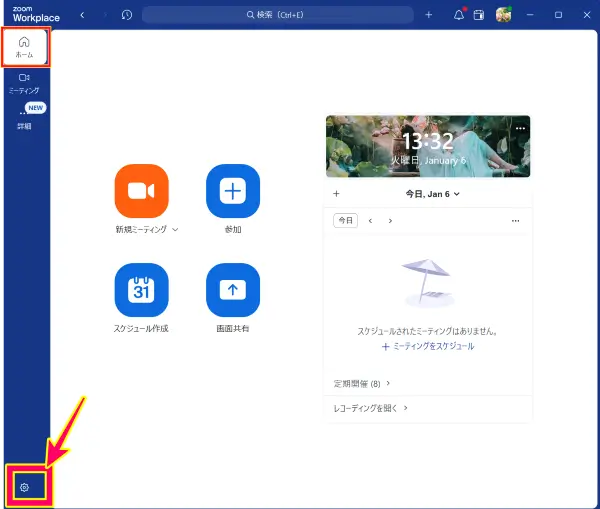Expand the 今日, Jan 6 date dropdown
600x509 pixels.
432,194
